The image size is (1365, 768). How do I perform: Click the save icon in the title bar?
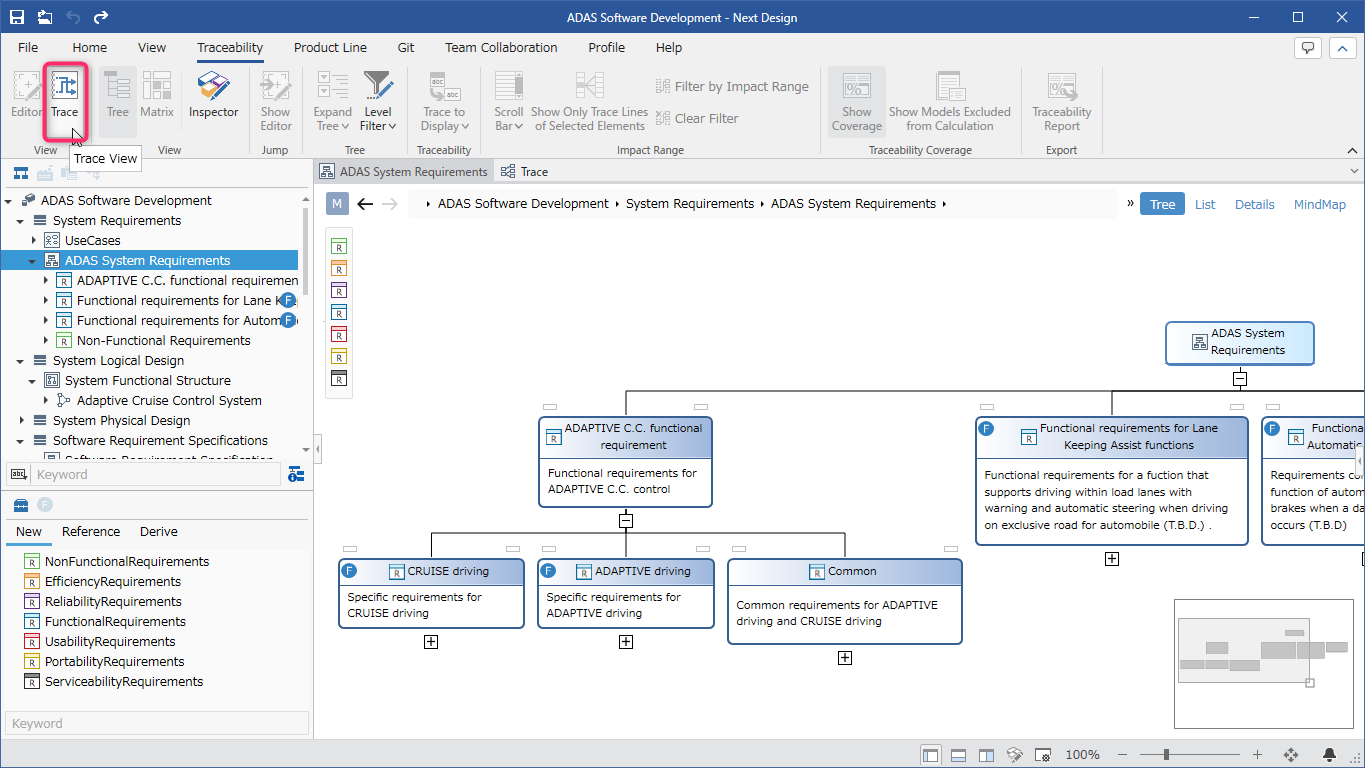coord(17,17)
